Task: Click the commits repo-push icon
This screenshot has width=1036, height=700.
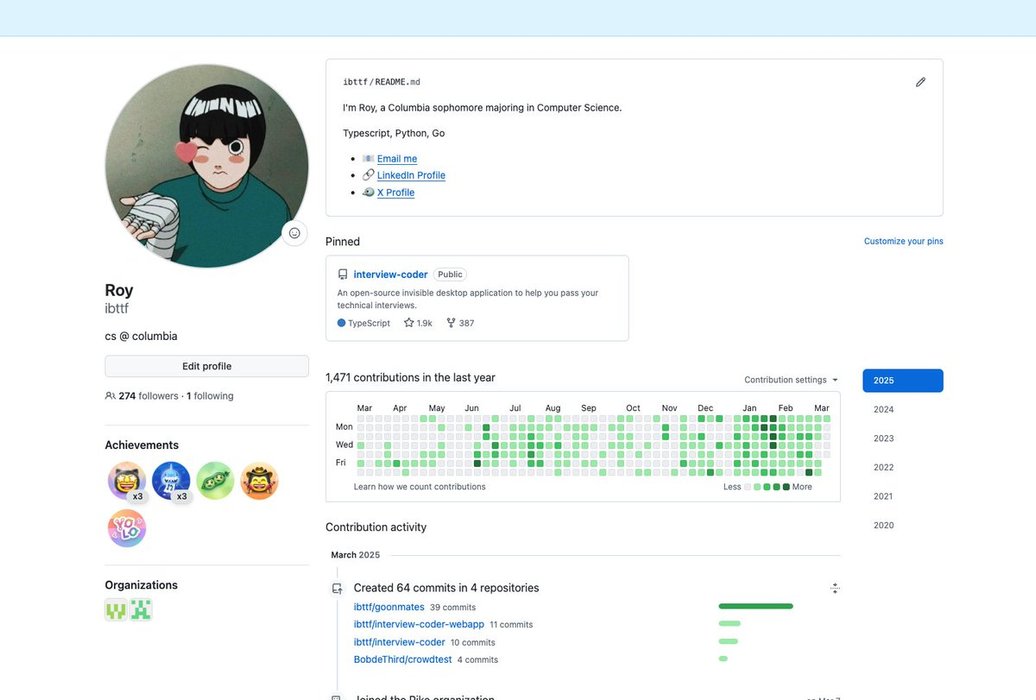Action: [x=337, y=588]
